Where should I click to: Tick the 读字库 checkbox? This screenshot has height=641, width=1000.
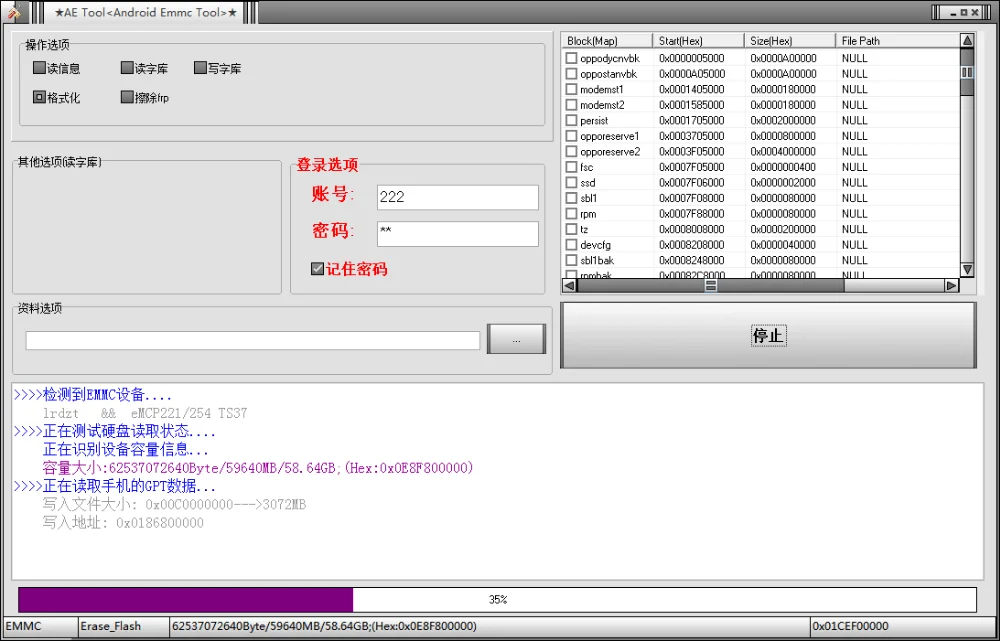coord(126,68)
